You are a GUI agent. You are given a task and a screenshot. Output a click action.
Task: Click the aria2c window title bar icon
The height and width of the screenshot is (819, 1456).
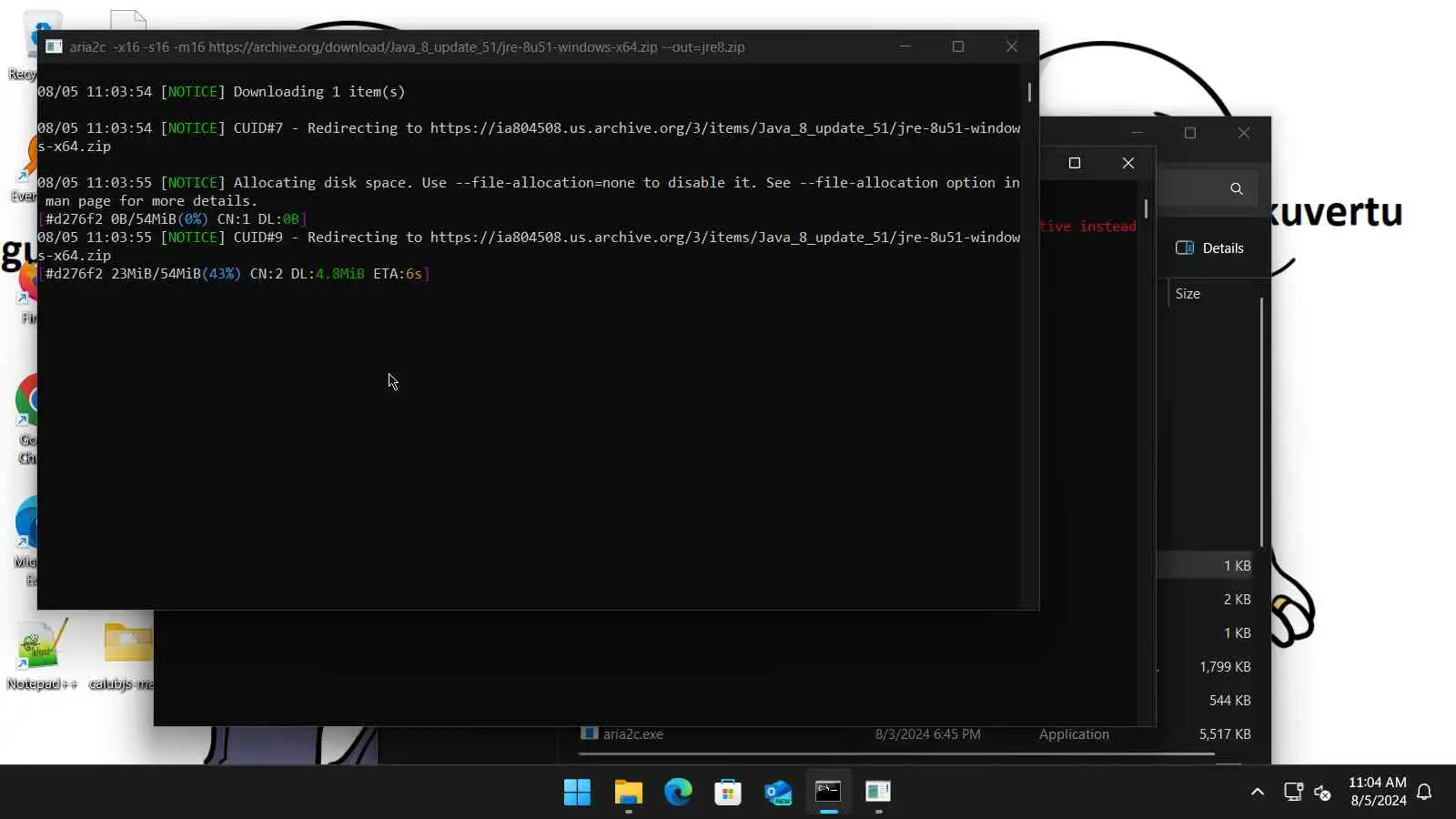(54, 46)
